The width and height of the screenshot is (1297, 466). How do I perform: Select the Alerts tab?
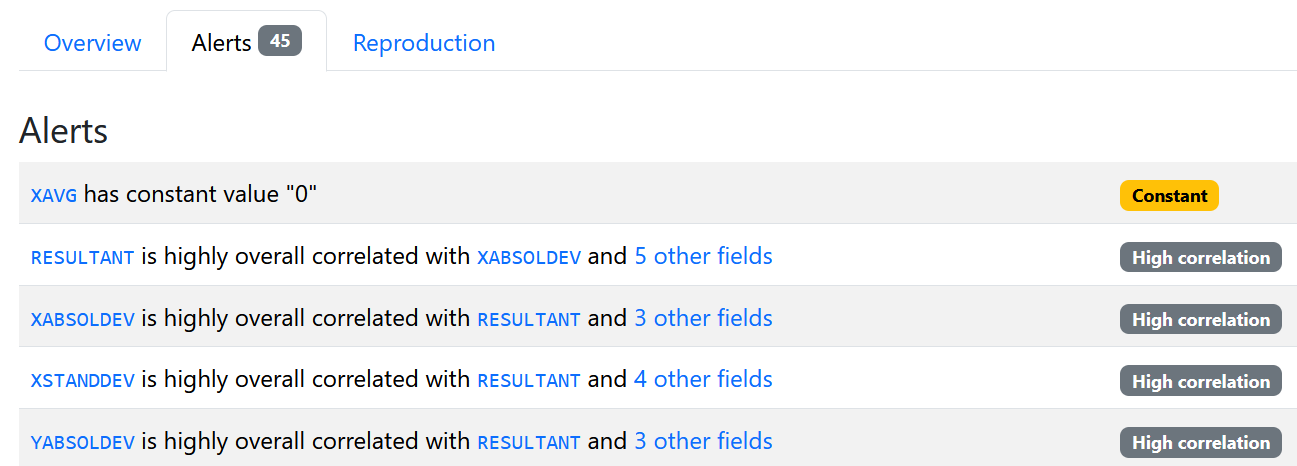coord(246,42)
